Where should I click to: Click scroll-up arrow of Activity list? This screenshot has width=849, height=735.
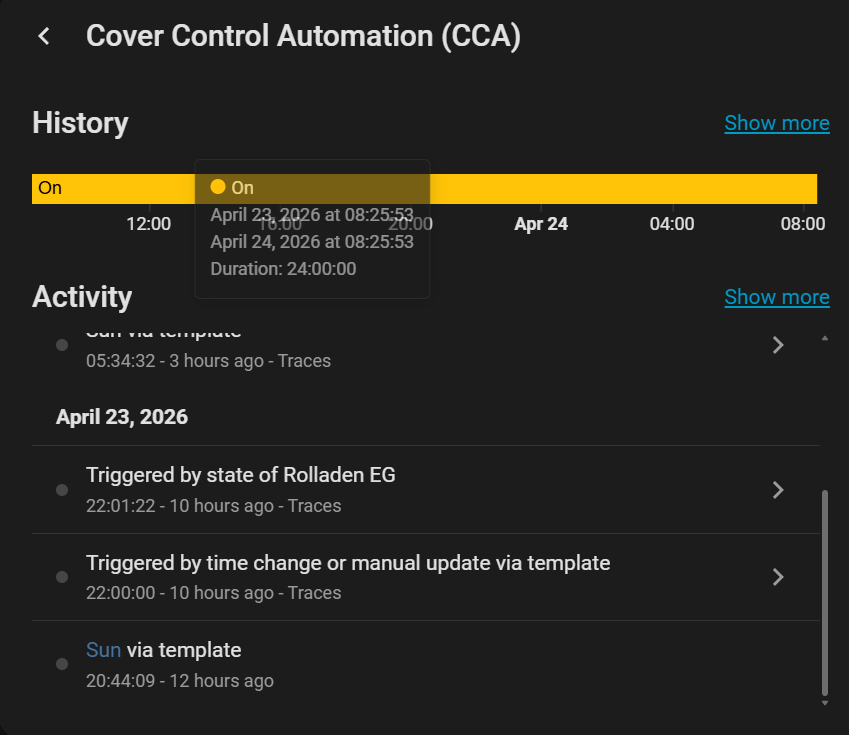coord(824,339)
